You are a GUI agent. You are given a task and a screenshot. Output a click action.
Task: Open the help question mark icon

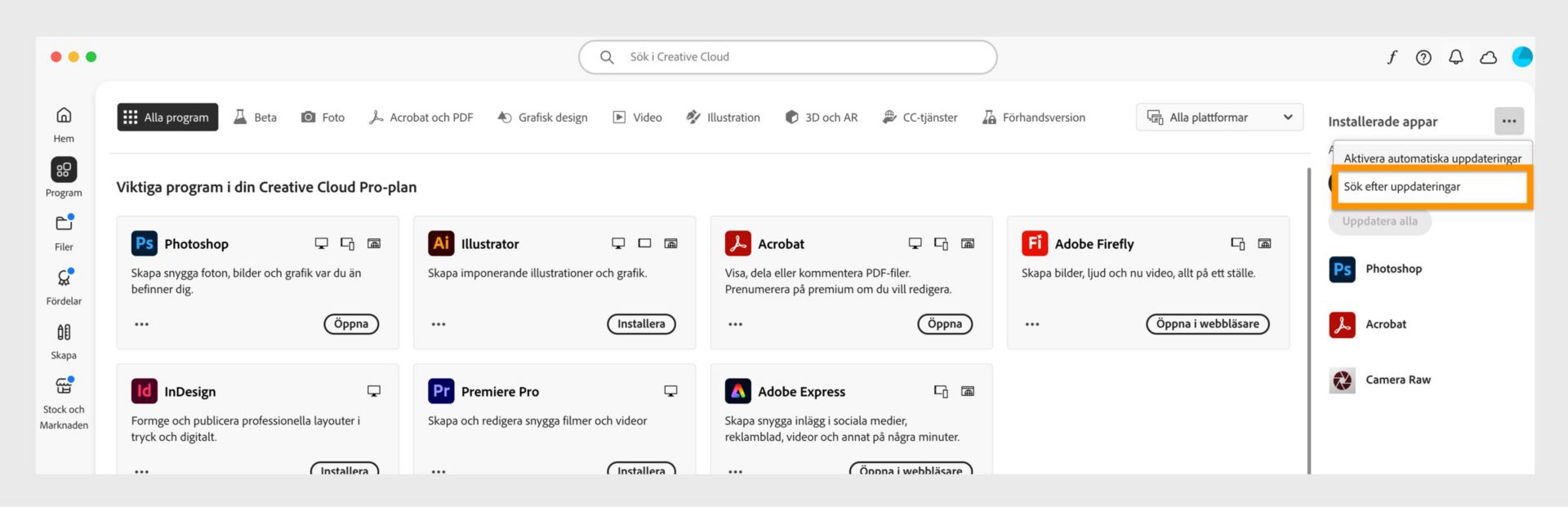[x=1423, y=57]
